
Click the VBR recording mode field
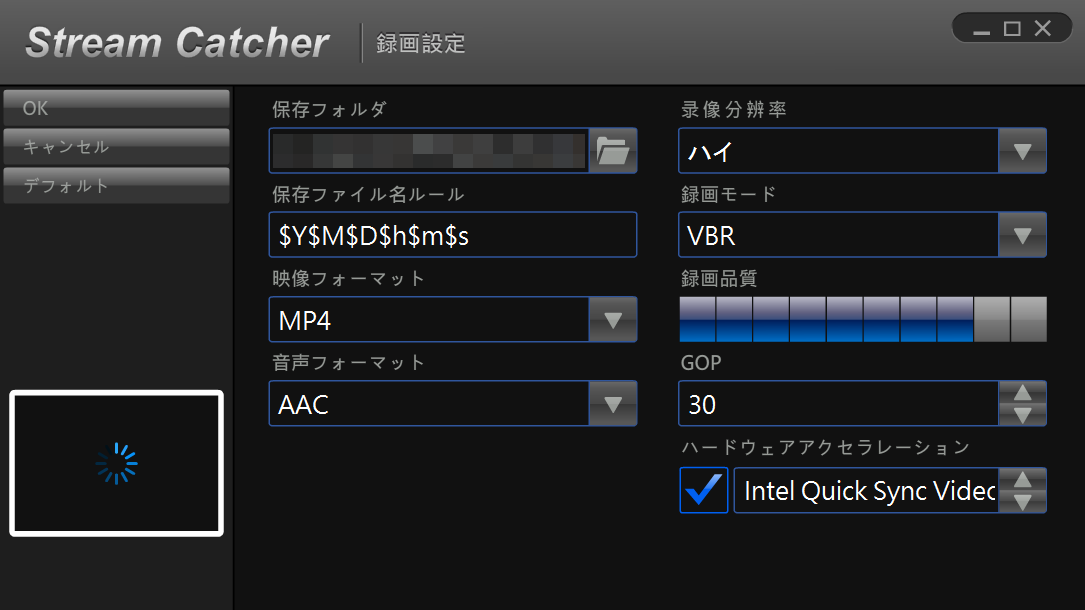coord(839,235)
